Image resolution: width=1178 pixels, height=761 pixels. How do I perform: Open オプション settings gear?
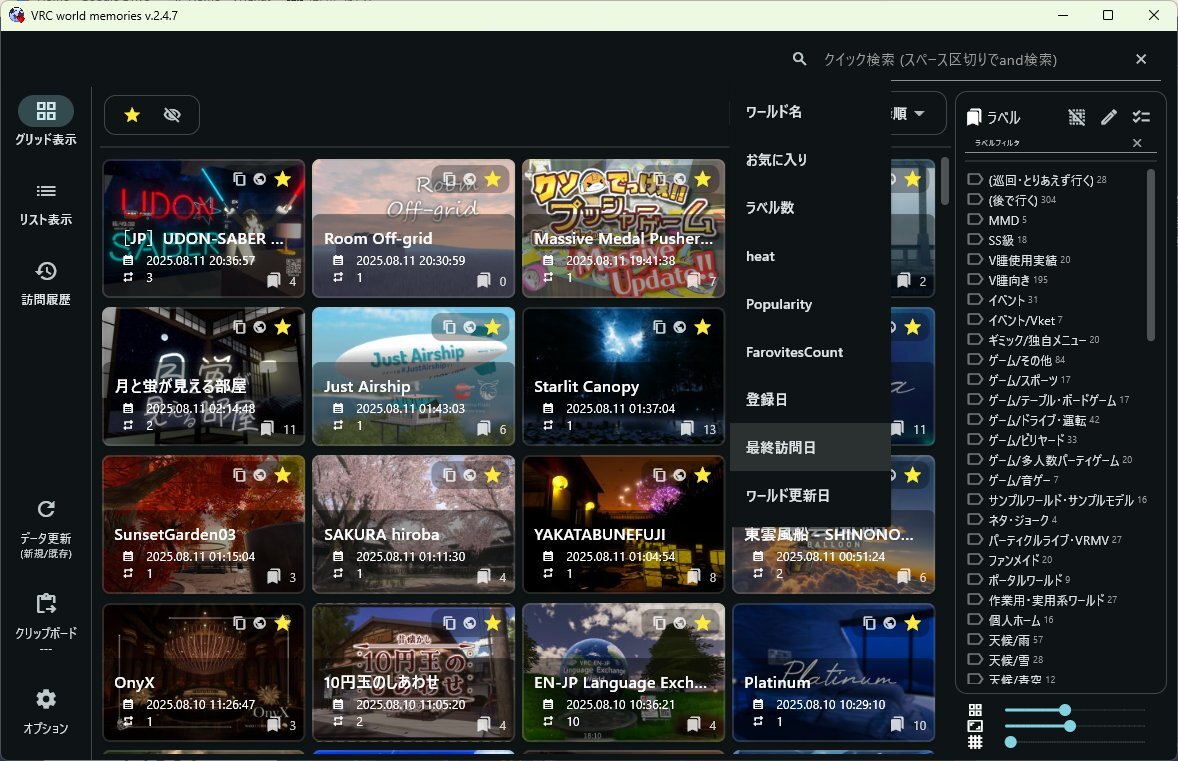(x=46, y=699)
